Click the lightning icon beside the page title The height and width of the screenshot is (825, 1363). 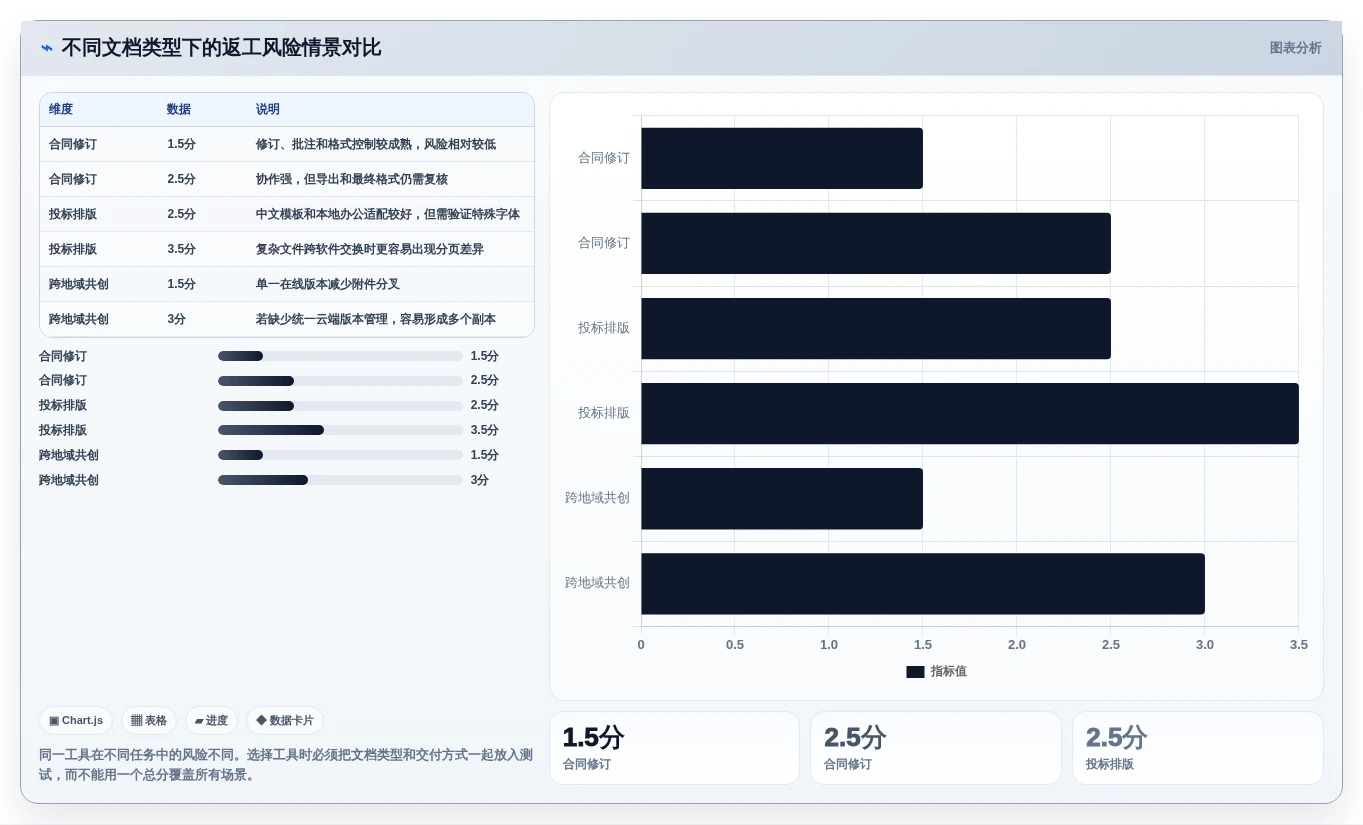(47, 48)
